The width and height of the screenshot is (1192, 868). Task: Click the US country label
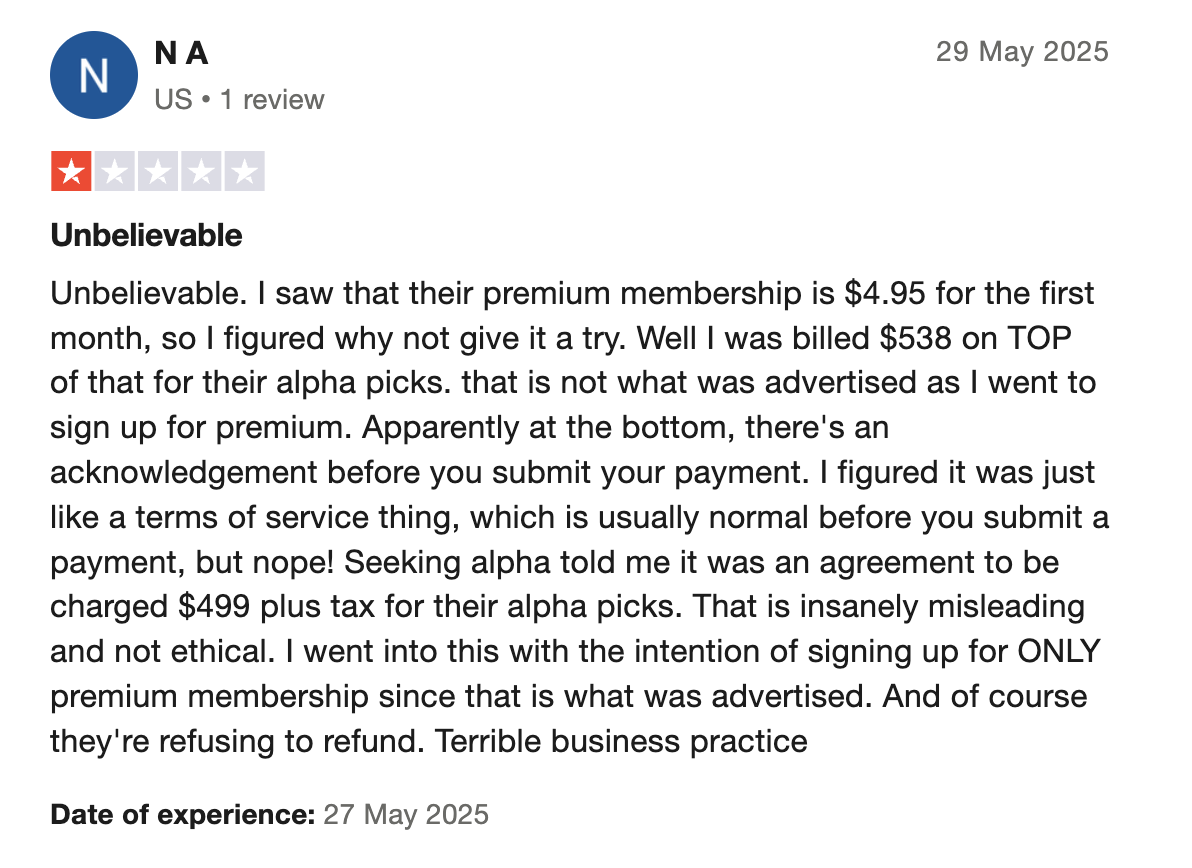(x=173, y=100)
